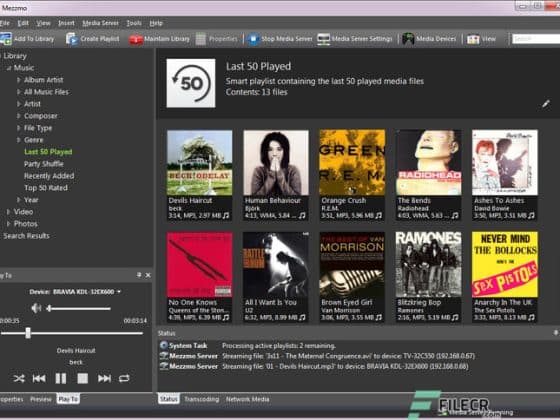Click the Add To Library icon

click(x=6, y=39)
